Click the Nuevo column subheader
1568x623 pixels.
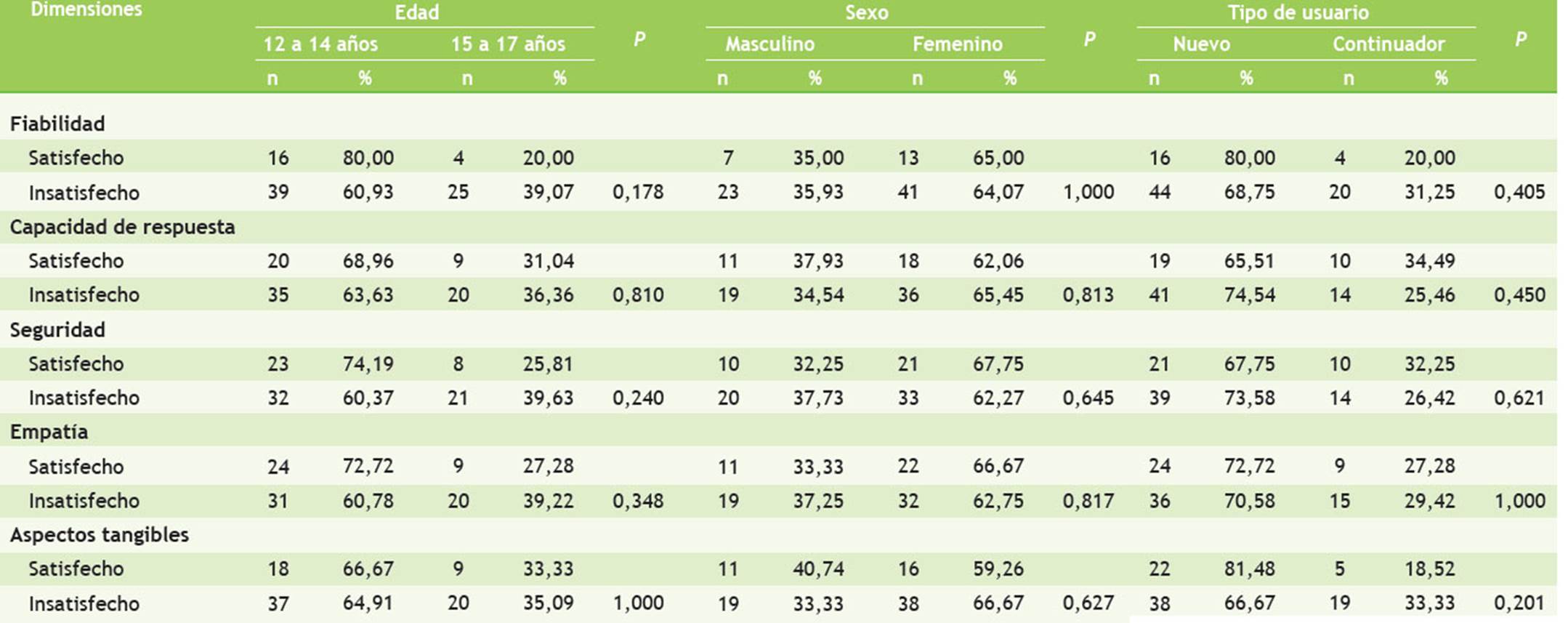pos(1201,44)
